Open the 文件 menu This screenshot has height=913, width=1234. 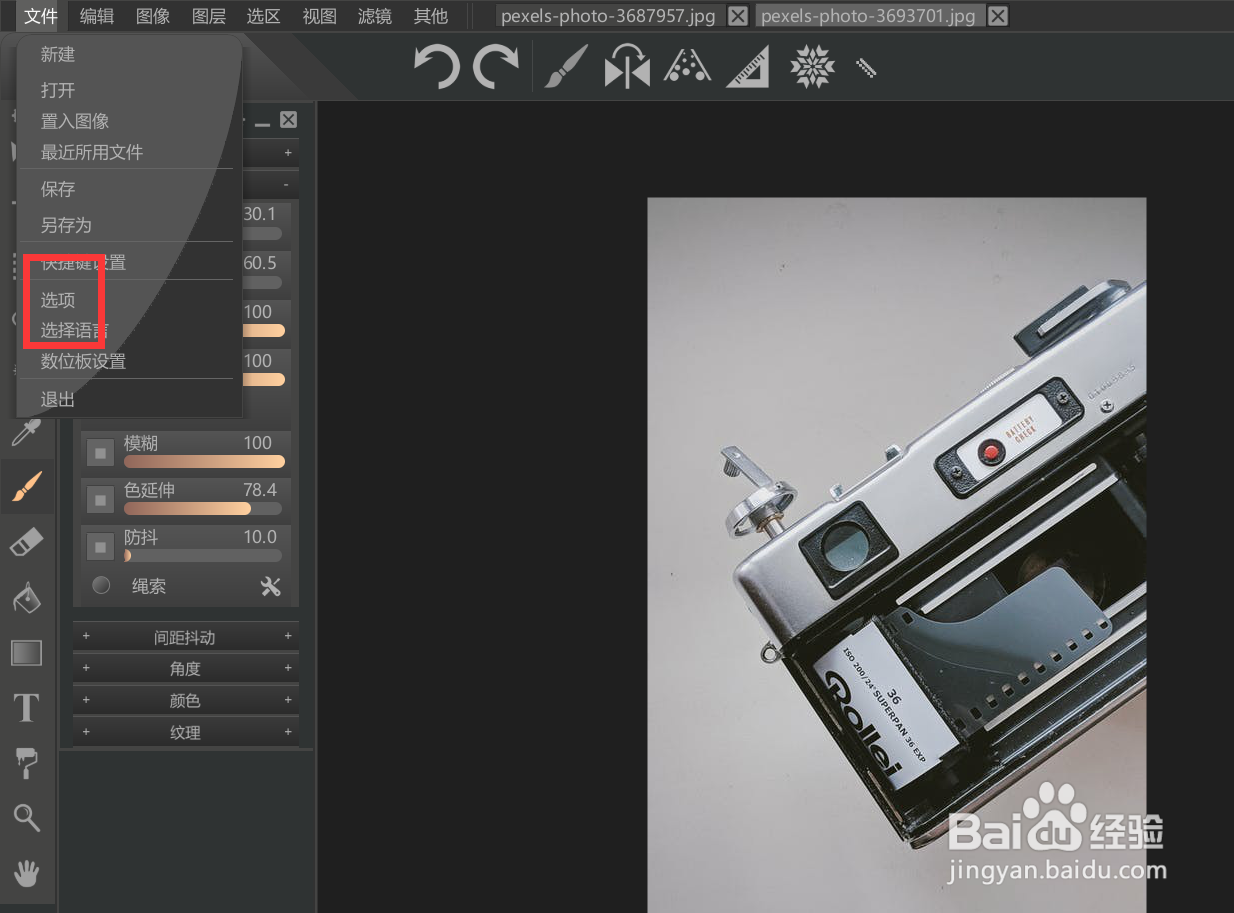pos(42,16)
